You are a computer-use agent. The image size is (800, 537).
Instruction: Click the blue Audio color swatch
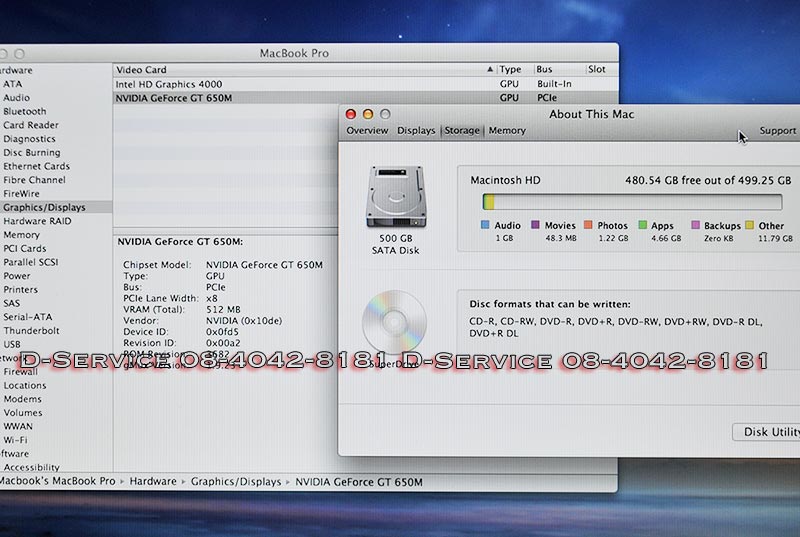[485, 225]
